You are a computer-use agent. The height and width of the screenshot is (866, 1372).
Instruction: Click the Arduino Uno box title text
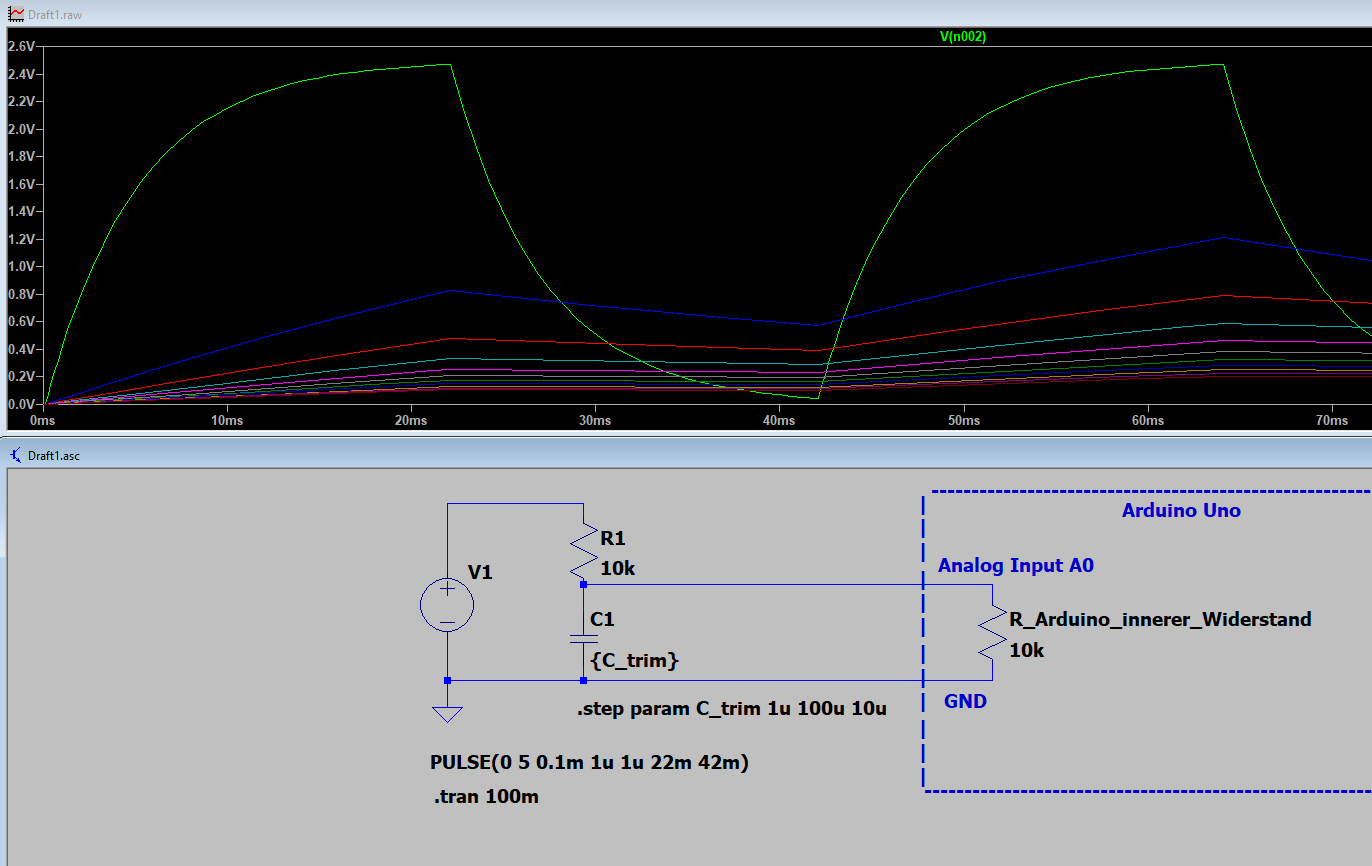click(x=1181, y=511)
